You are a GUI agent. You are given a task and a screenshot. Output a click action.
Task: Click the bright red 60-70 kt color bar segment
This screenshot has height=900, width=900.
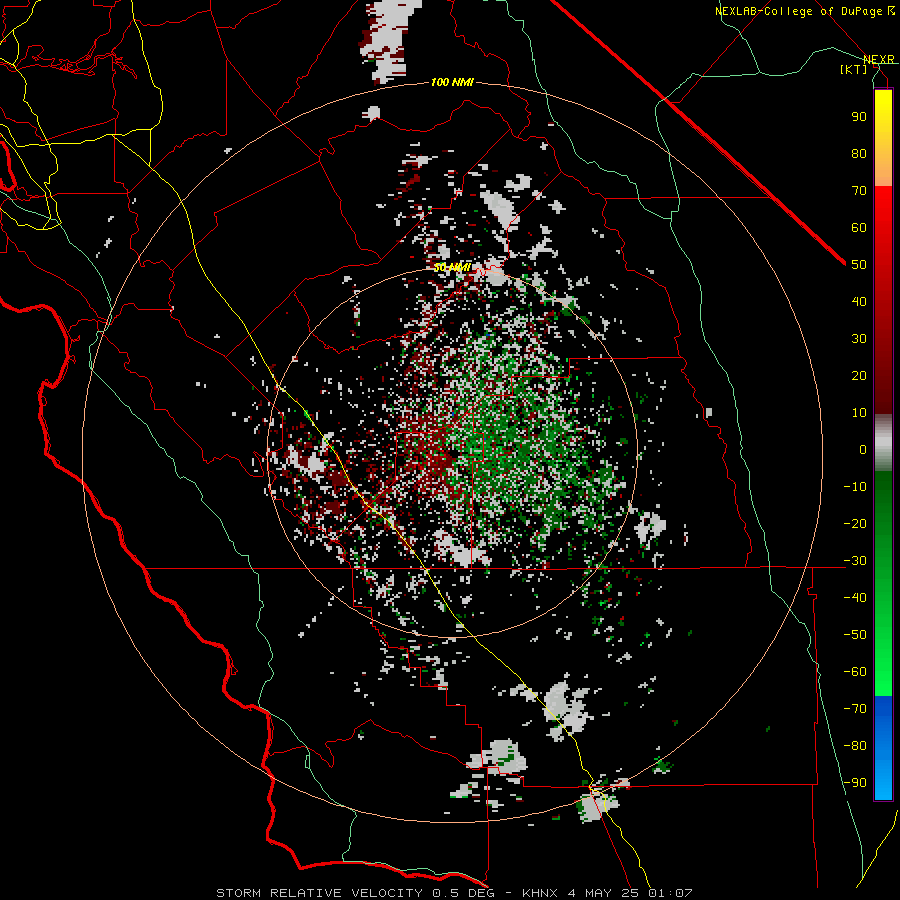[883, 207]
